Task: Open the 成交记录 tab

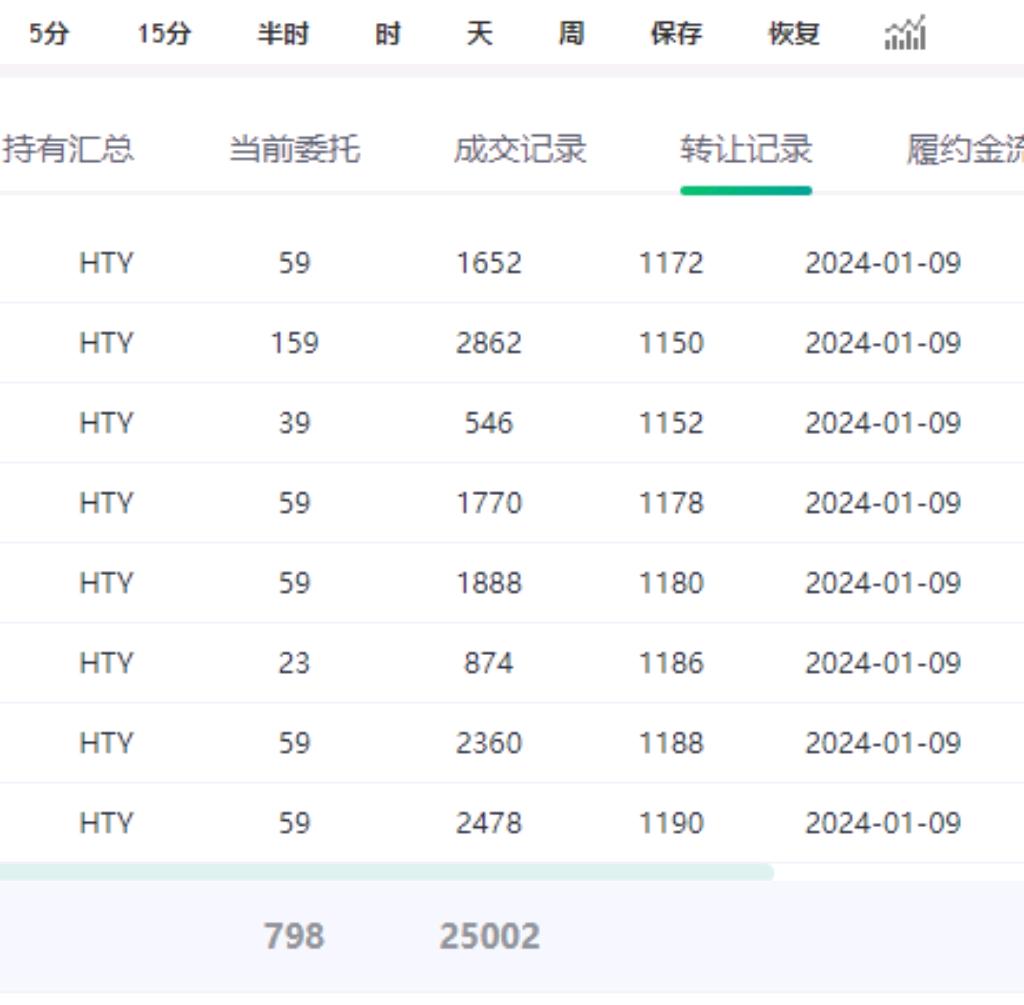Action: 520,150
